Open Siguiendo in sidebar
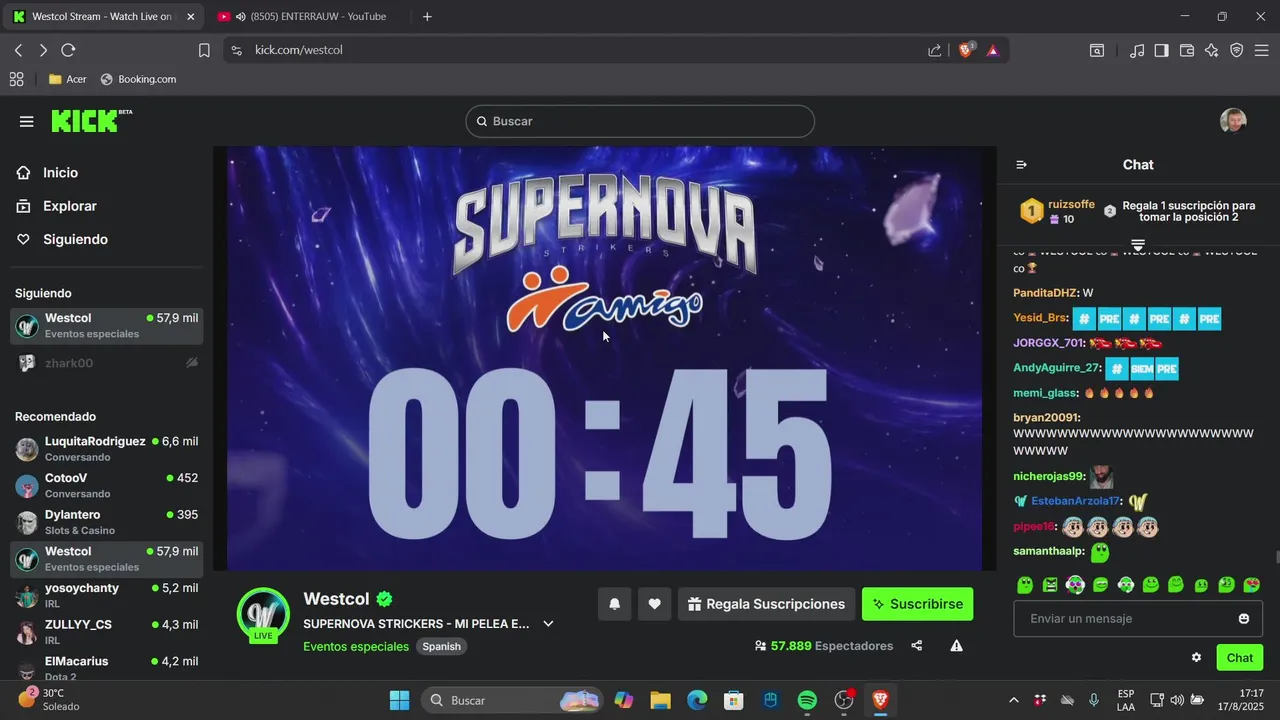The image size is (1280, 720). 62,239
